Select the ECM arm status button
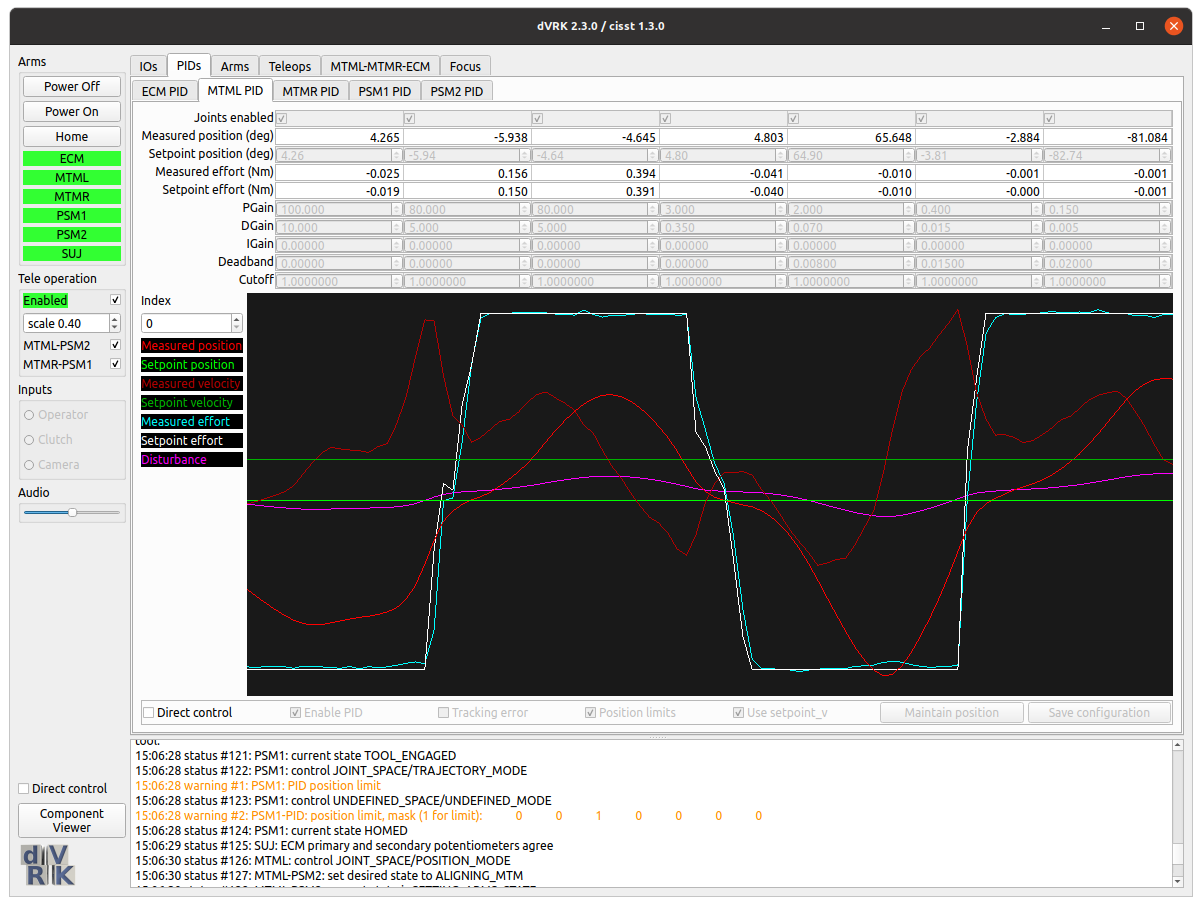1202x906 pixels. [72, 158]
